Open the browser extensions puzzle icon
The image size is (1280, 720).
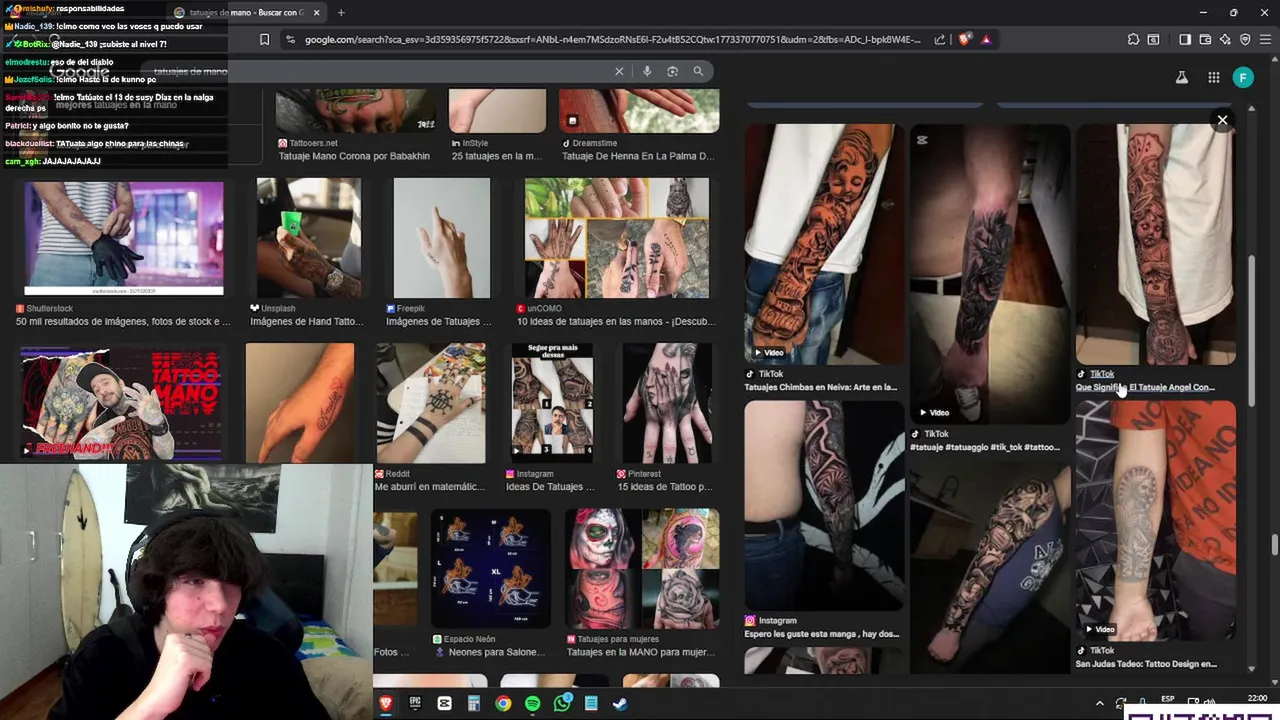[1133, 40]
